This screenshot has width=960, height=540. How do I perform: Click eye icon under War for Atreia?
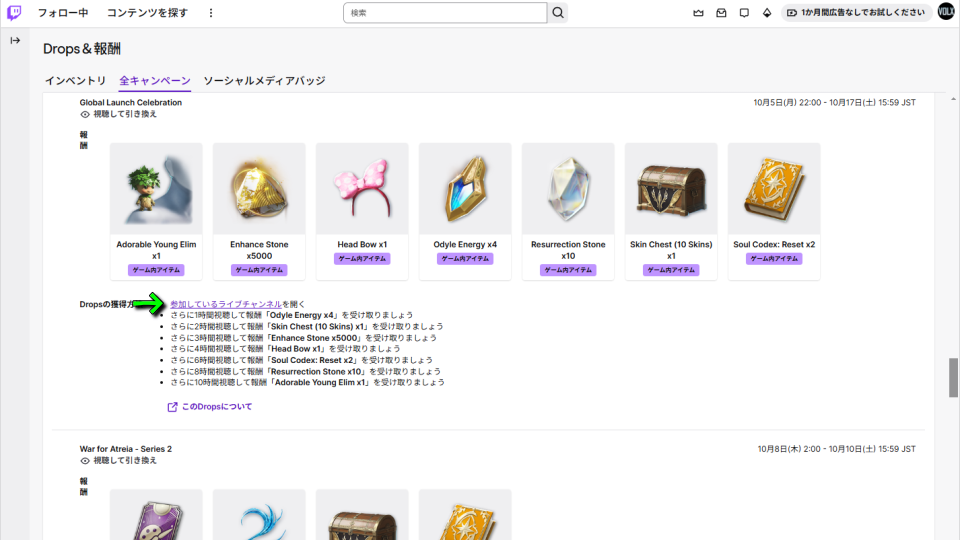click(85, 461)
